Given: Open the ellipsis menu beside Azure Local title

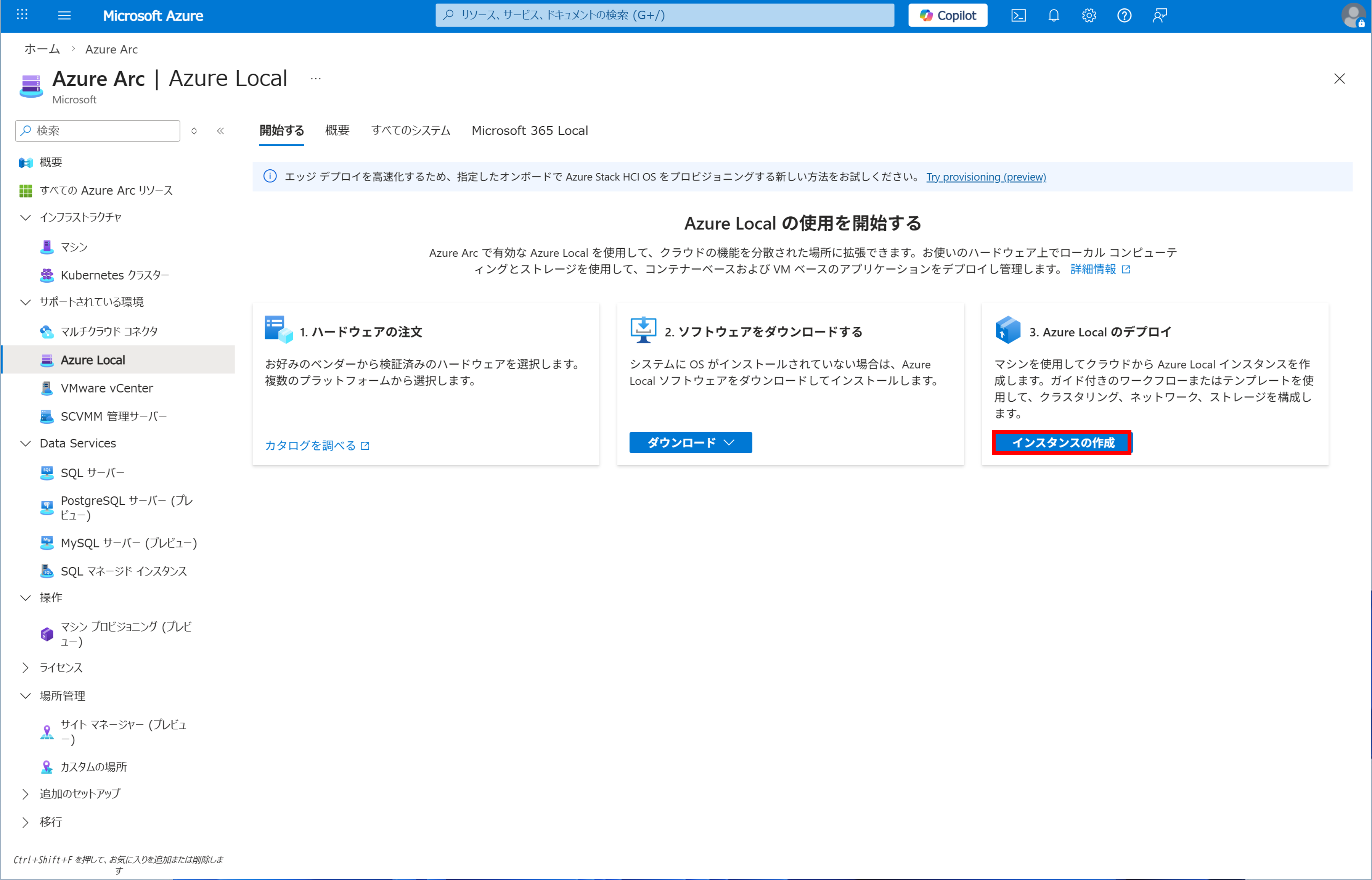Looking at the screenshot, I should point(315,78).
